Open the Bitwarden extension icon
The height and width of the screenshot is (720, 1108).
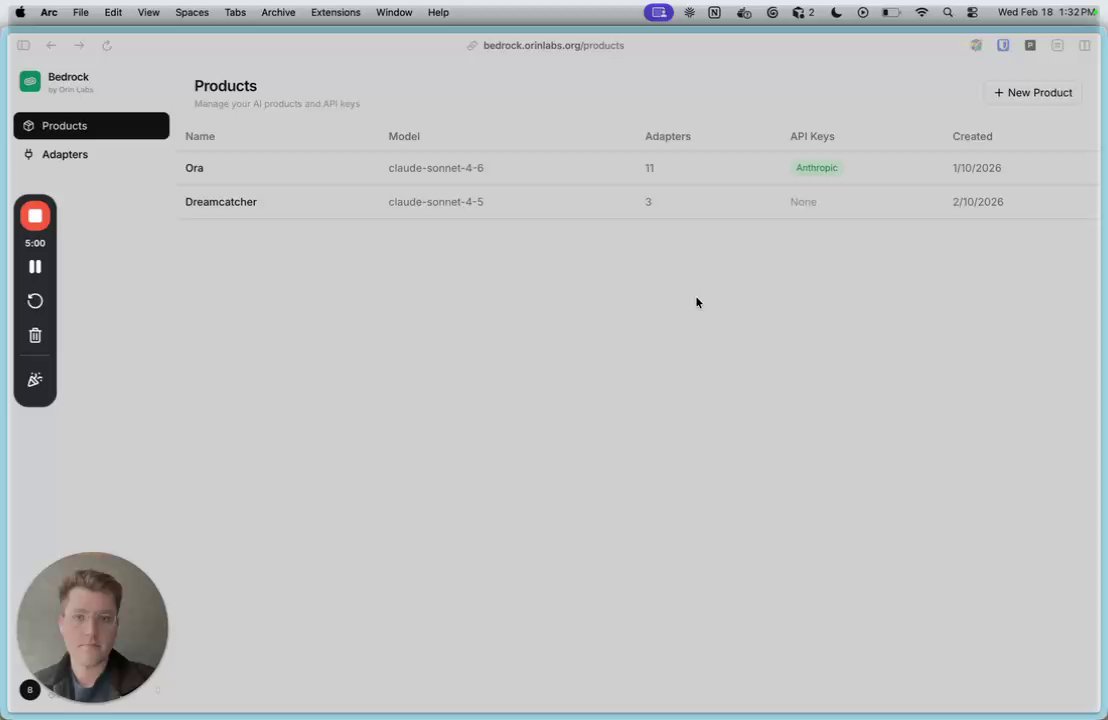pos(1003,45)
